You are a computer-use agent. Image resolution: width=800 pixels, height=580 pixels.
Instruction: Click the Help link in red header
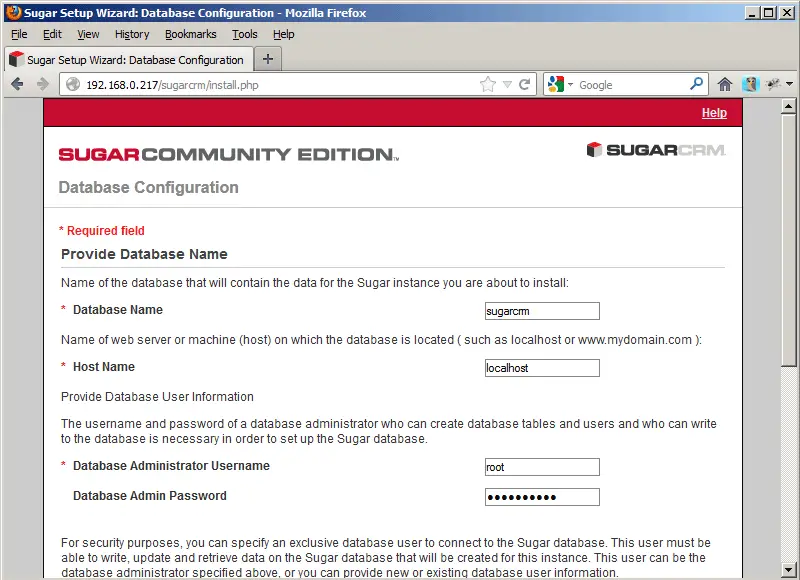[x=714, y=113]
